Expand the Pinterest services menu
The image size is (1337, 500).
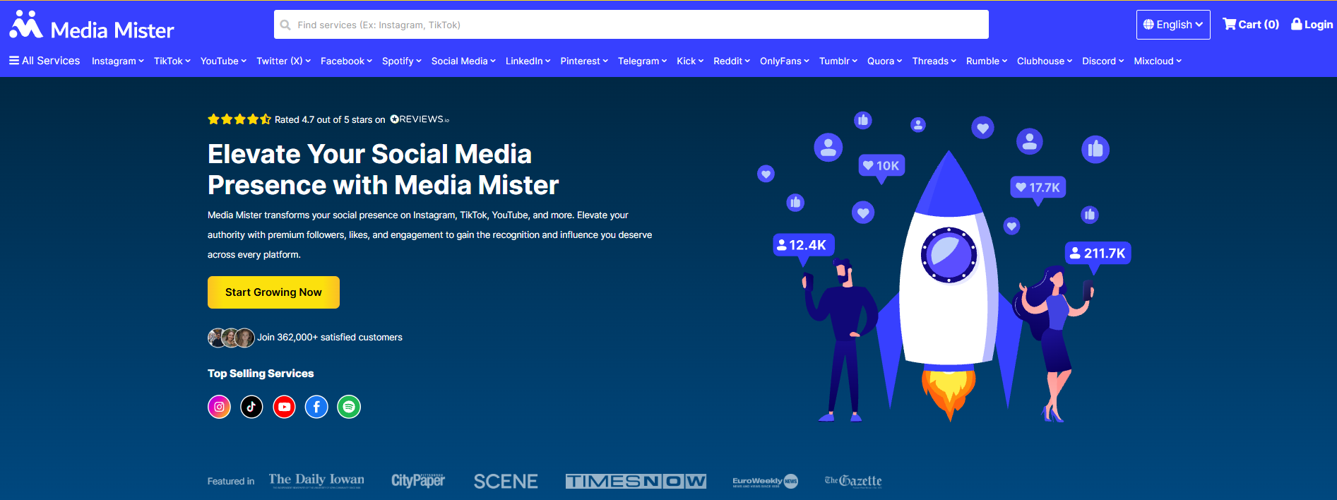pyautogui.click(x=584, y=61)
